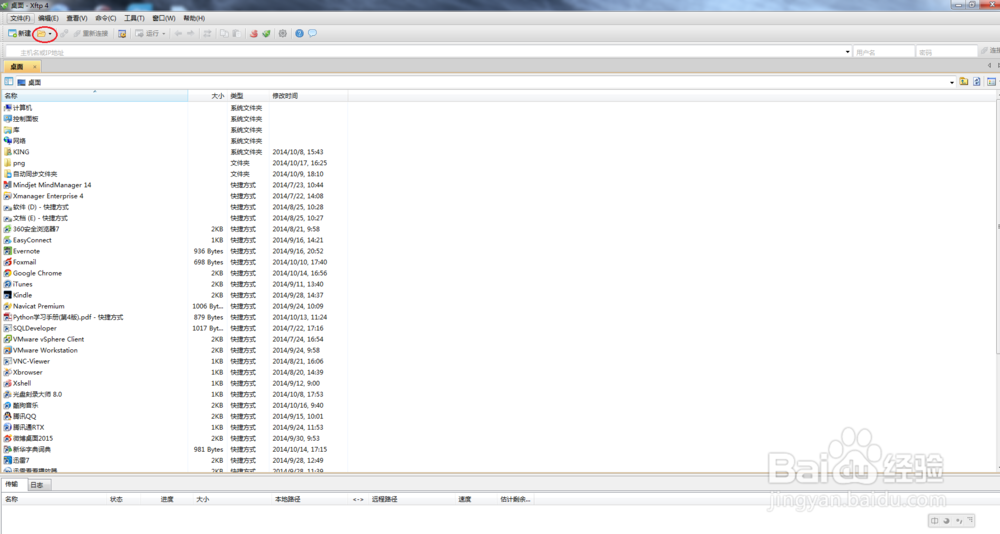
Task: Go to parent folder icon
Action: 964,82
